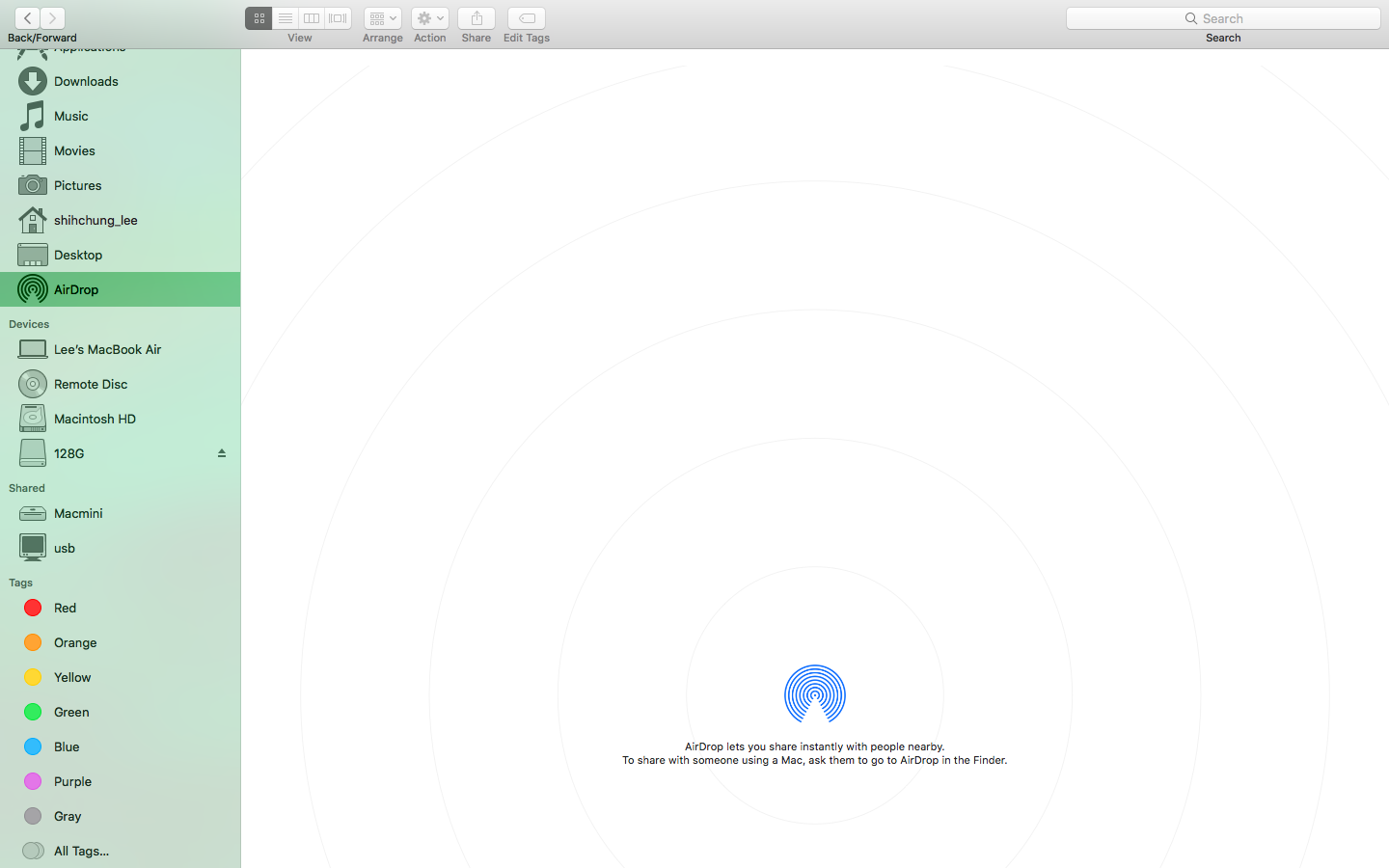Switch to icon view in the toolbar

click(x=259, y=17)
